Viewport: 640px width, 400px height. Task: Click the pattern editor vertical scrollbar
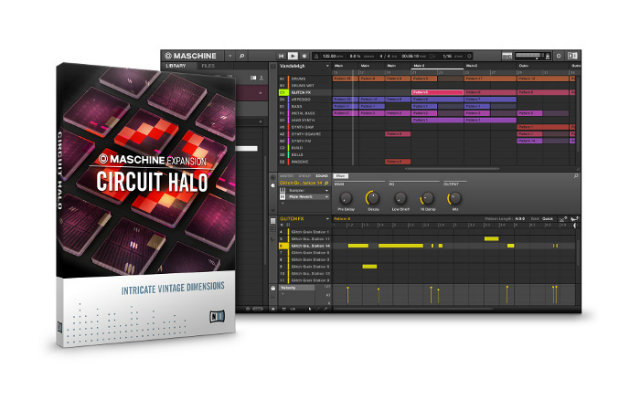coord(578,253)
